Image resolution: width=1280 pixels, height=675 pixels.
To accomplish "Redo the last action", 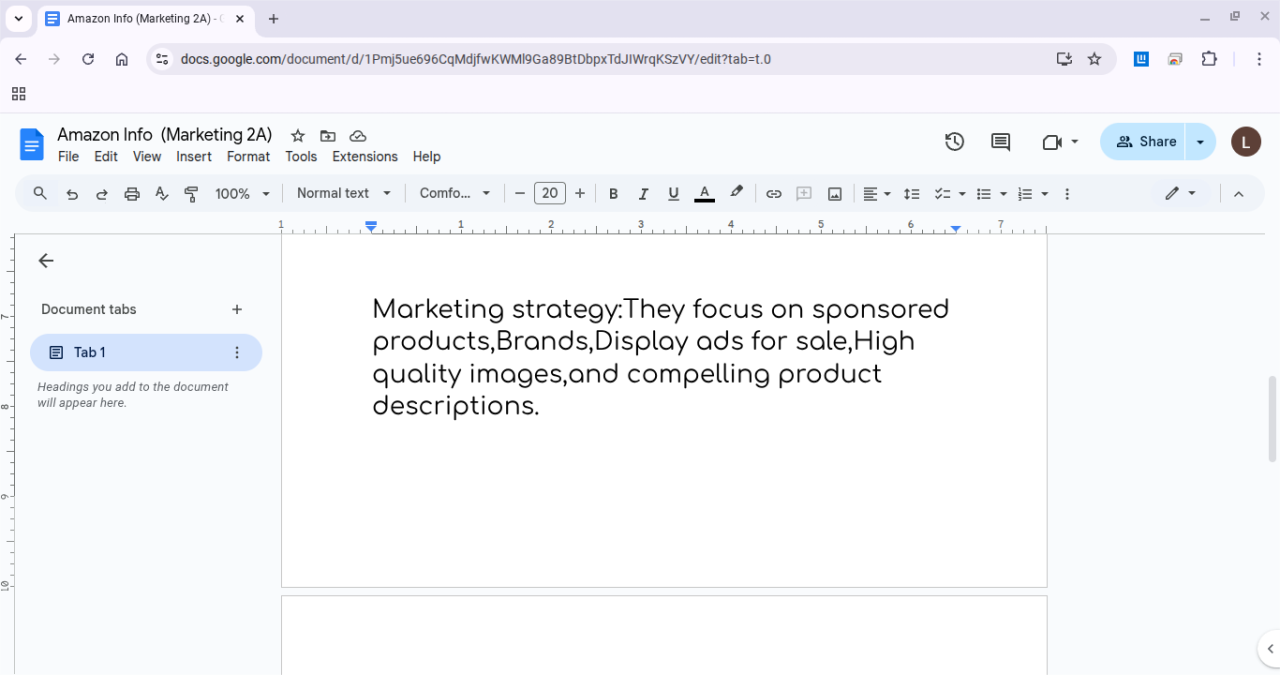I will pyautogui.click(x=102, y=194).
